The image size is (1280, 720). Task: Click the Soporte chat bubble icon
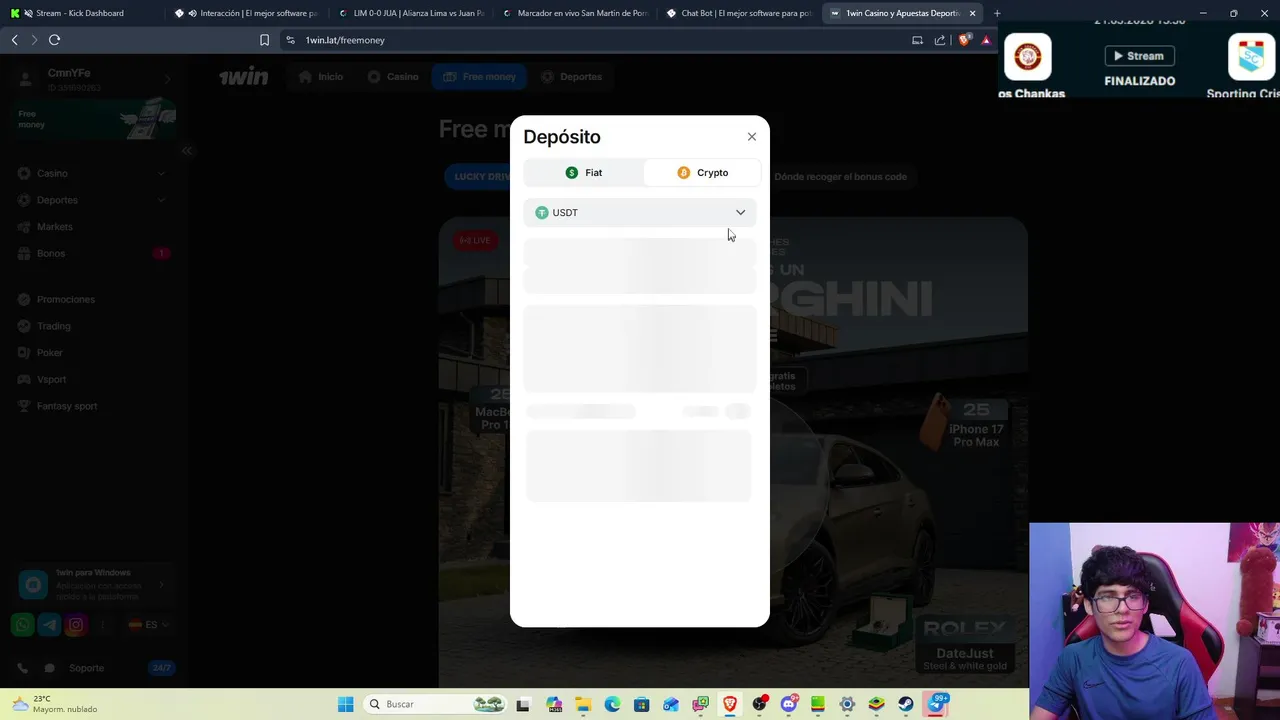point(49,668)
